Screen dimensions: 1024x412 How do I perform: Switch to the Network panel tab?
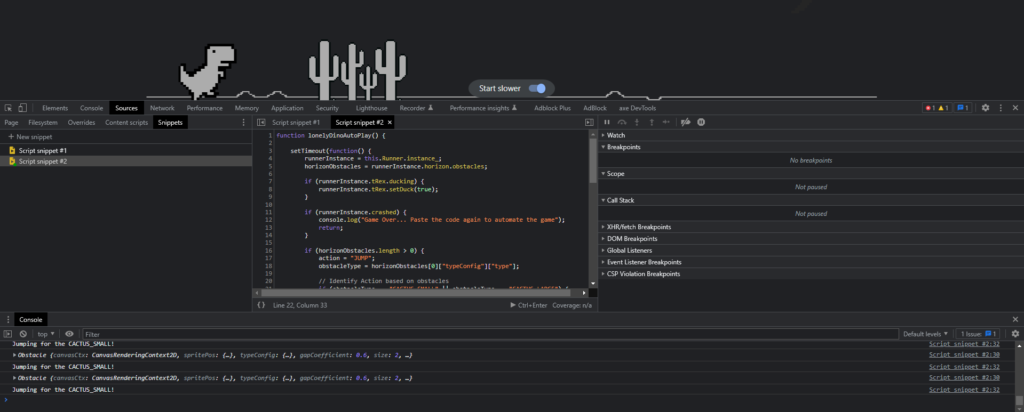click(162, 108)
